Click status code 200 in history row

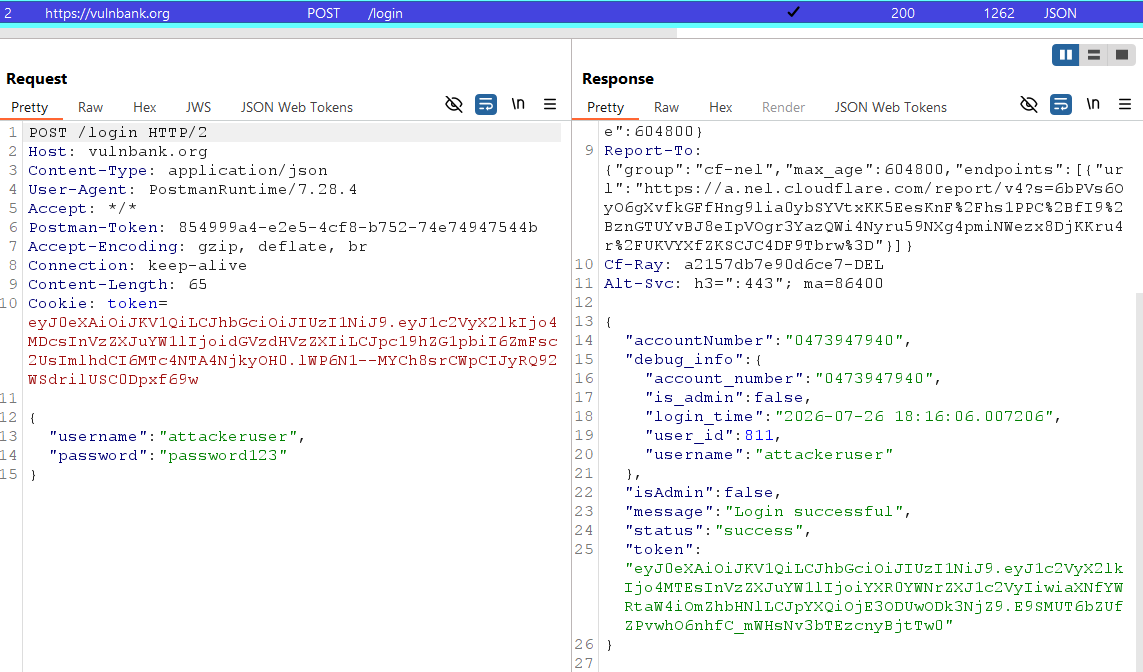902,13
